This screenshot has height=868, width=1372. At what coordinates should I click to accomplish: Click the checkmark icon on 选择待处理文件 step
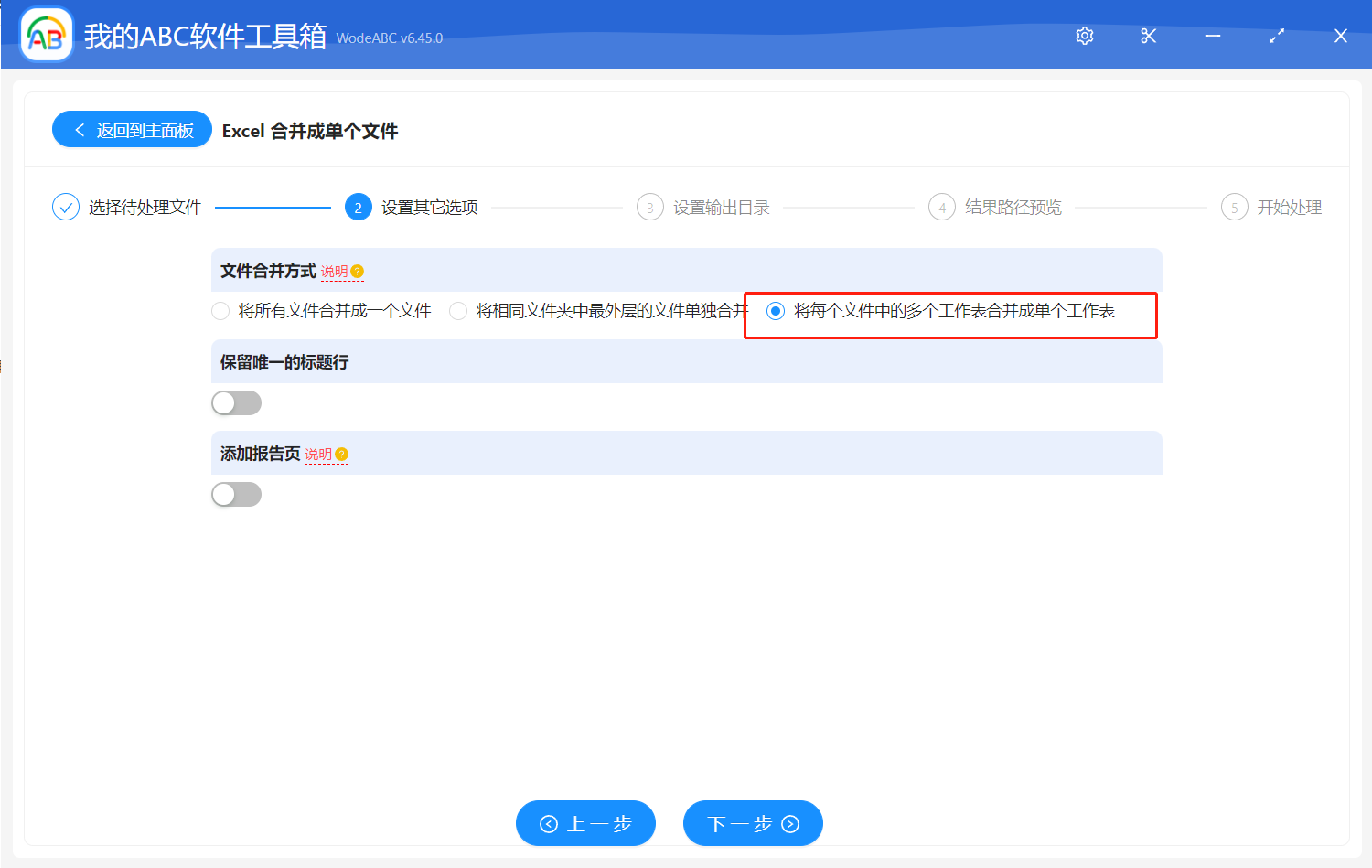coord(65,207)
